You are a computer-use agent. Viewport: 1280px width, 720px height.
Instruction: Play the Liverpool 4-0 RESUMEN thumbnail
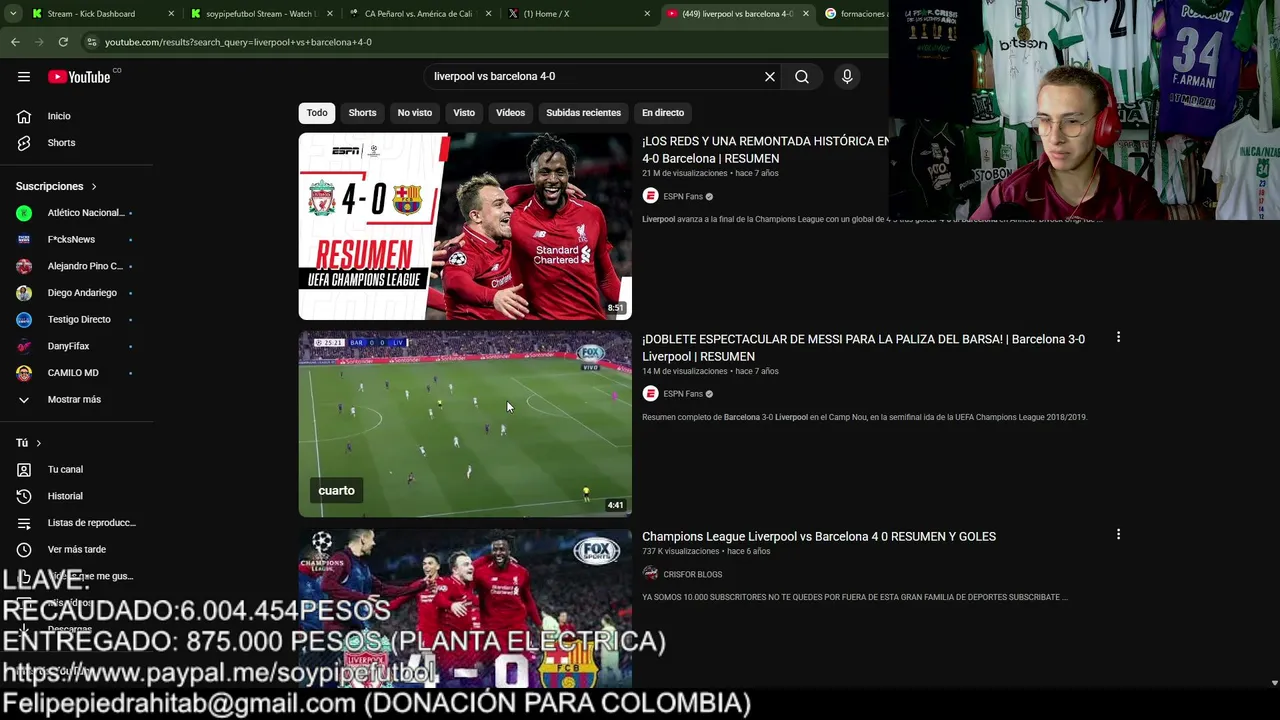click(x=465, y=227)
